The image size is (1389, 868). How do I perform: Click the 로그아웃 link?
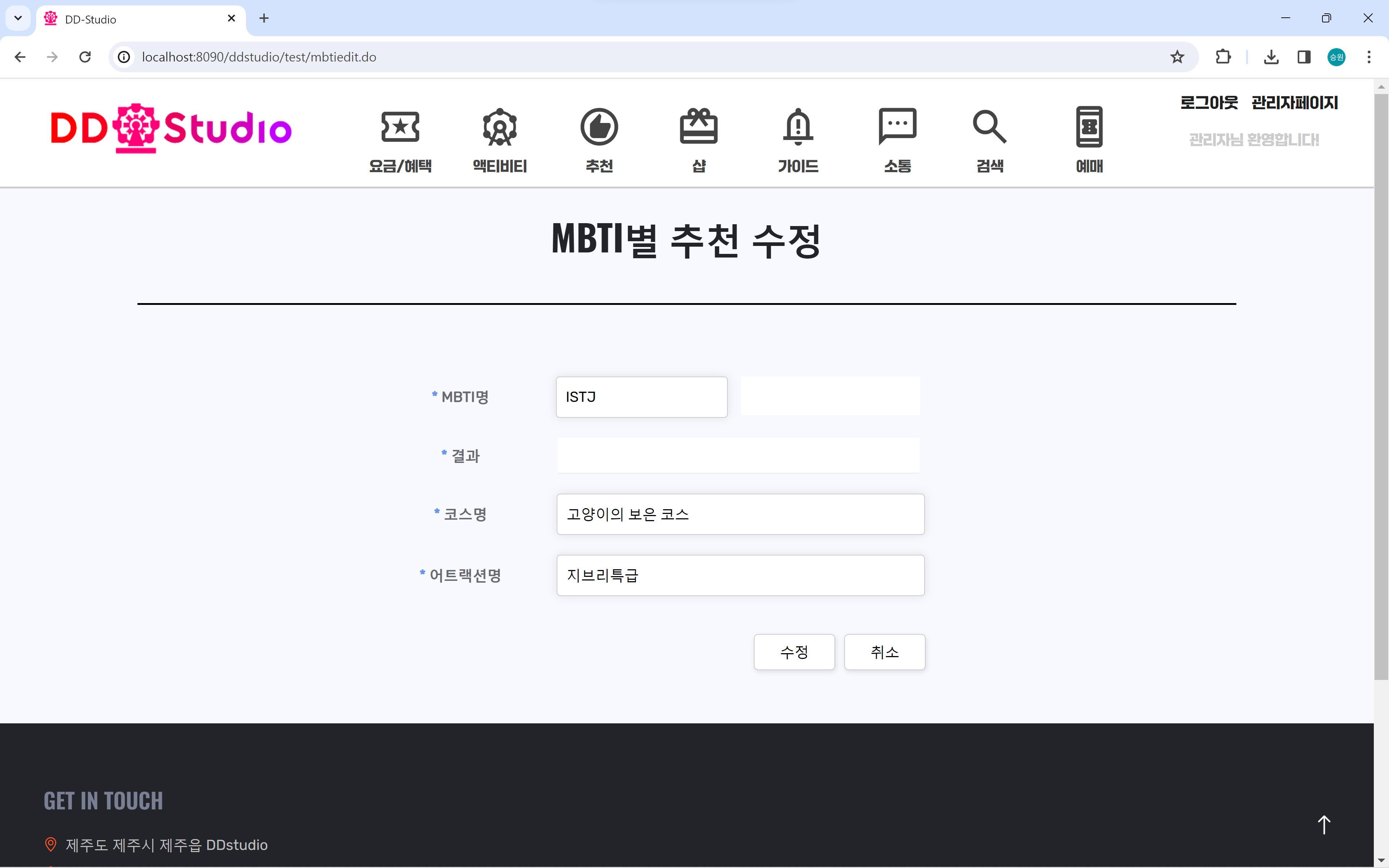tap(1209, 102)
